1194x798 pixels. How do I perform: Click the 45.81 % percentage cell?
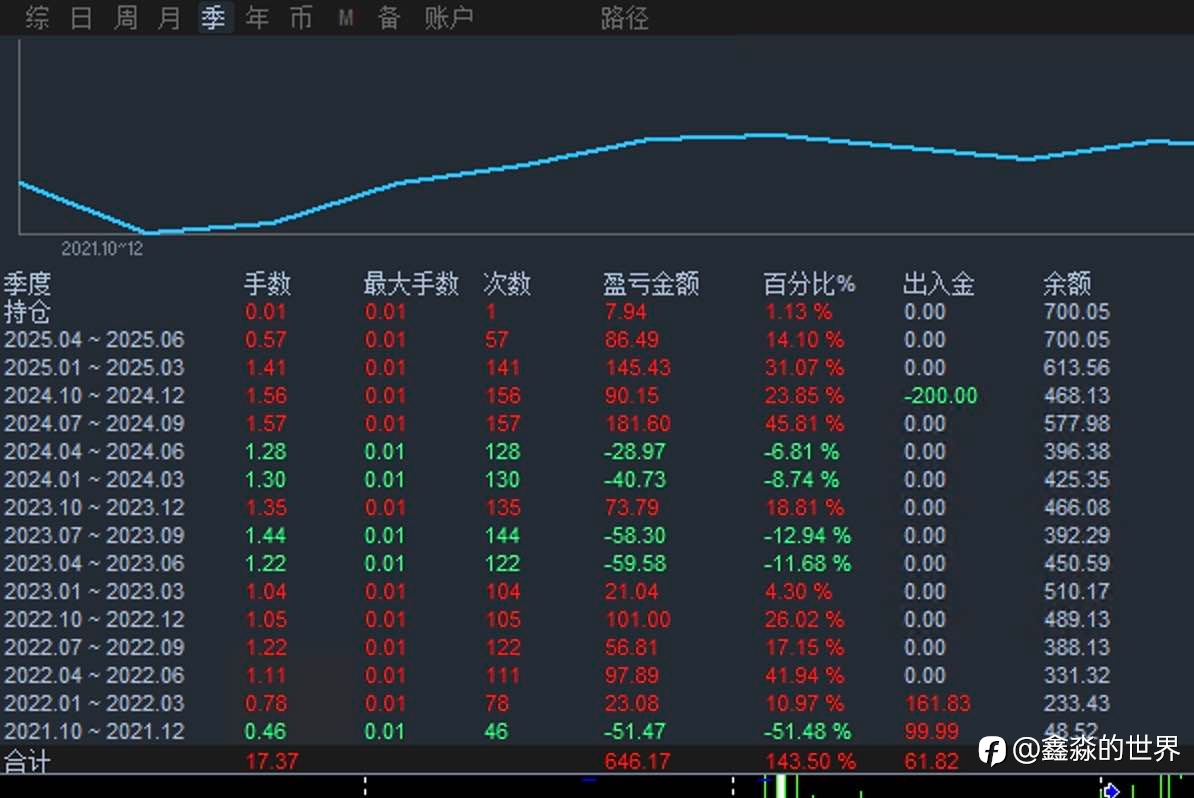click(804, 423)
